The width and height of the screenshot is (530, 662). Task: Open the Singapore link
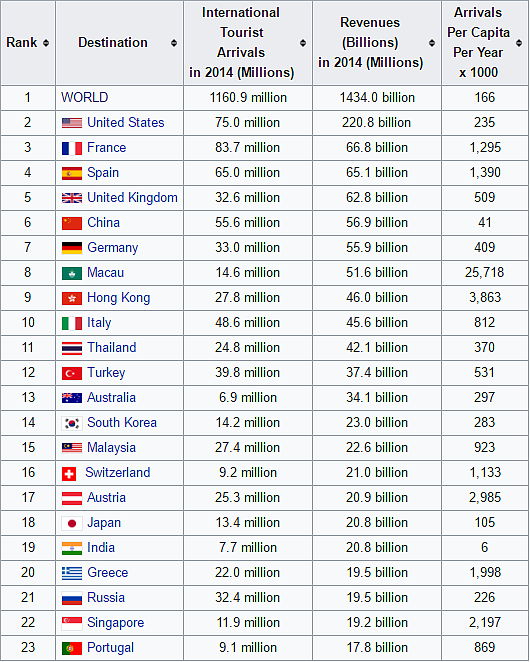[x=115, y=623]
